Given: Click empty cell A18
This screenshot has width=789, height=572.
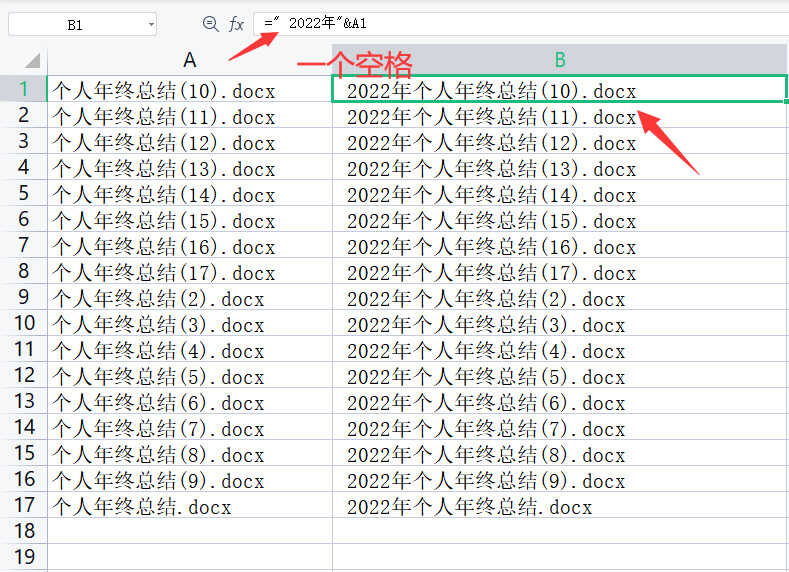Looking at the screenshot, I should 189,531.
